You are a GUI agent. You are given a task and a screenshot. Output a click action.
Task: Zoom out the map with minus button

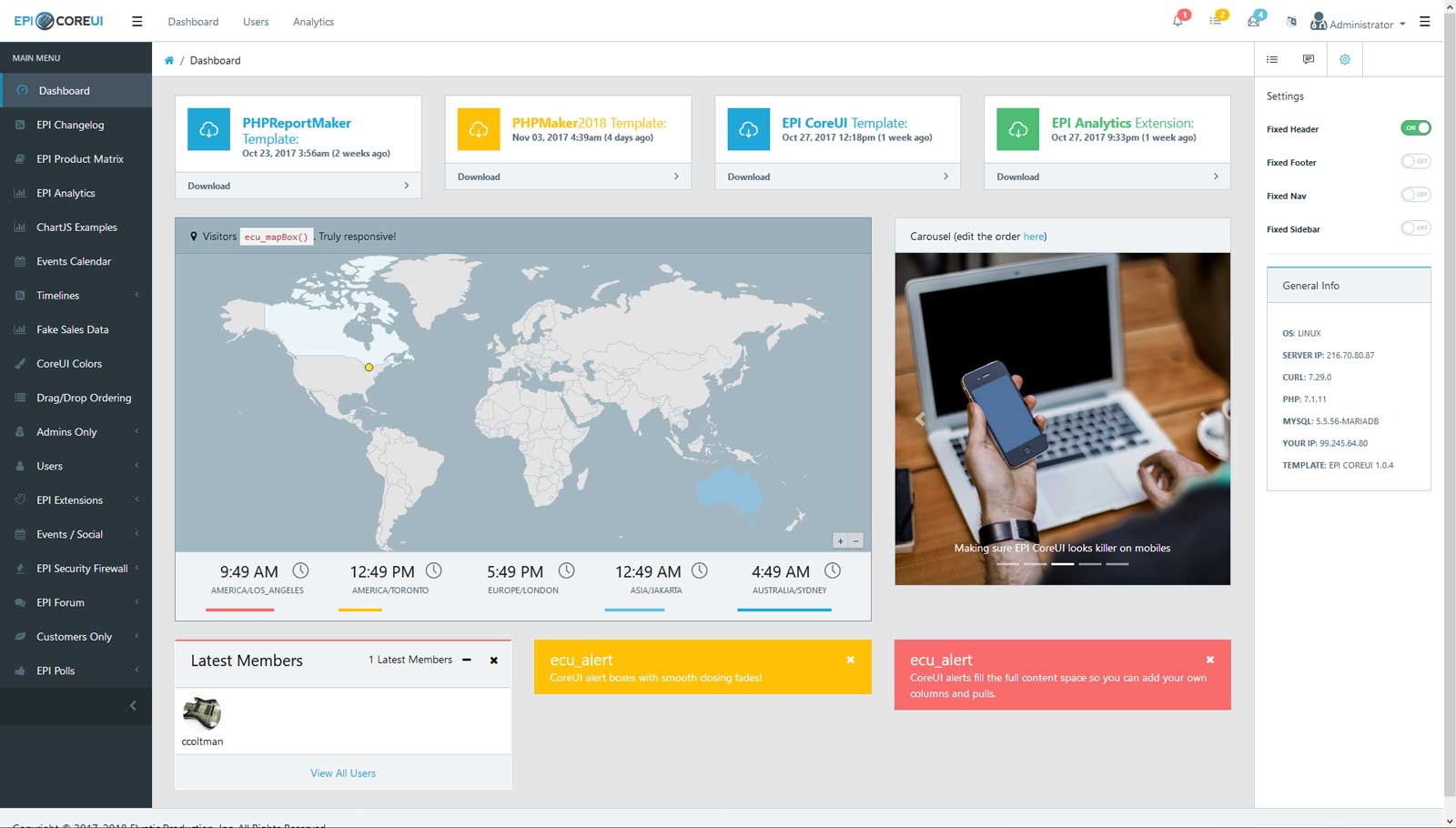click(855, 540)
